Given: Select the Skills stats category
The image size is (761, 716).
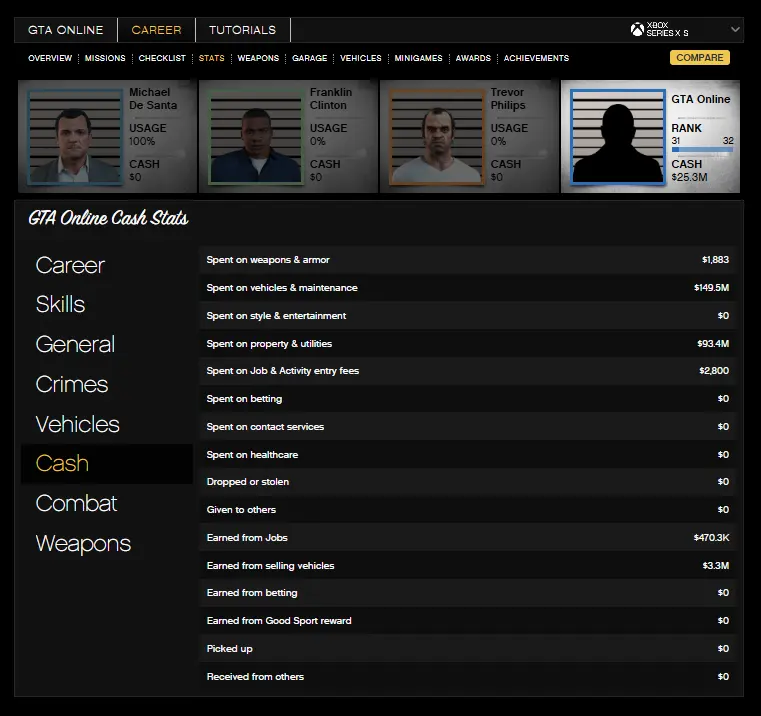Looking at the screenshot, I should pos(60,305).
